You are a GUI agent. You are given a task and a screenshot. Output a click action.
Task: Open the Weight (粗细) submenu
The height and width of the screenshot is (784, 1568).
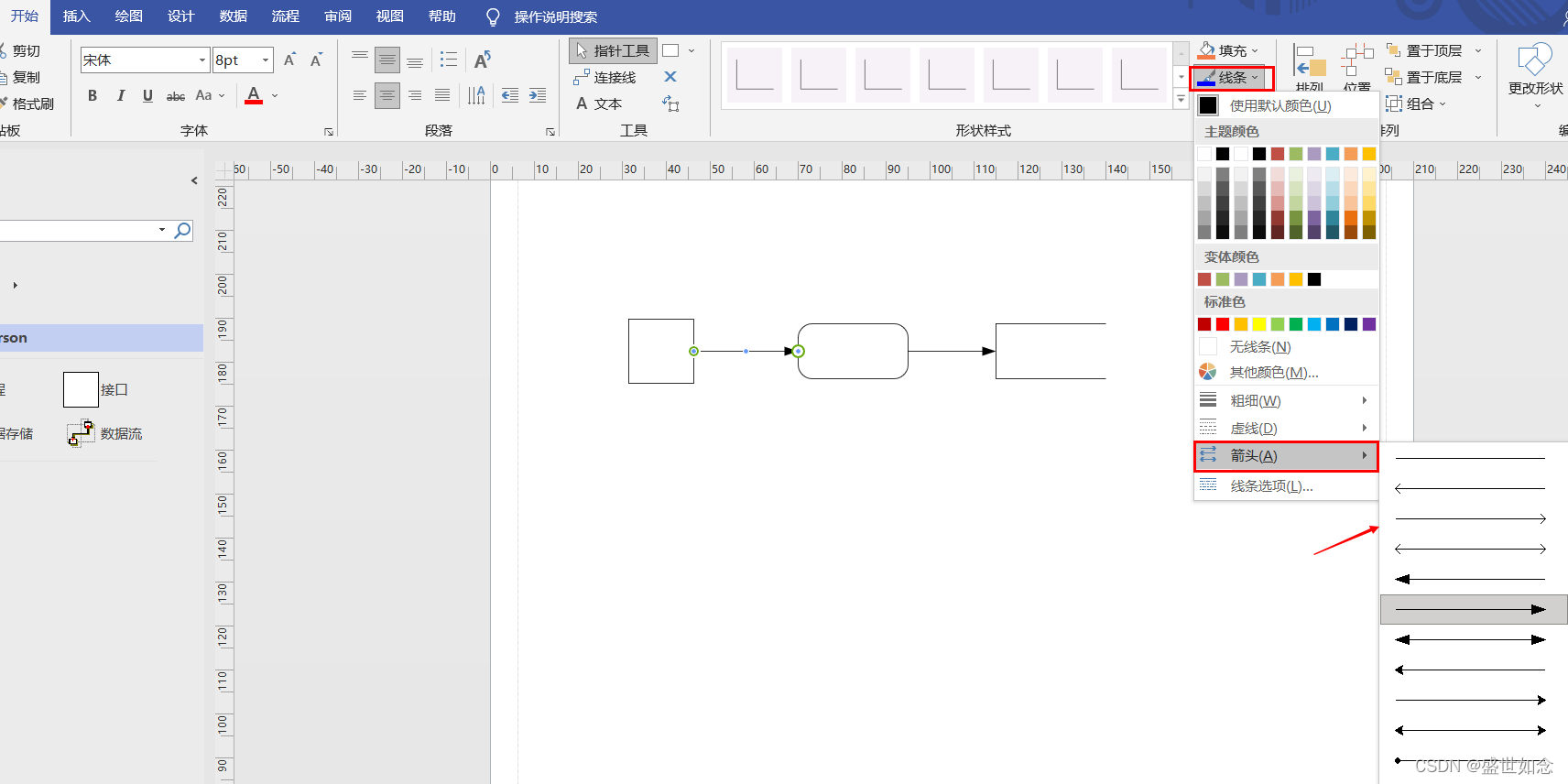(1287, 401)
